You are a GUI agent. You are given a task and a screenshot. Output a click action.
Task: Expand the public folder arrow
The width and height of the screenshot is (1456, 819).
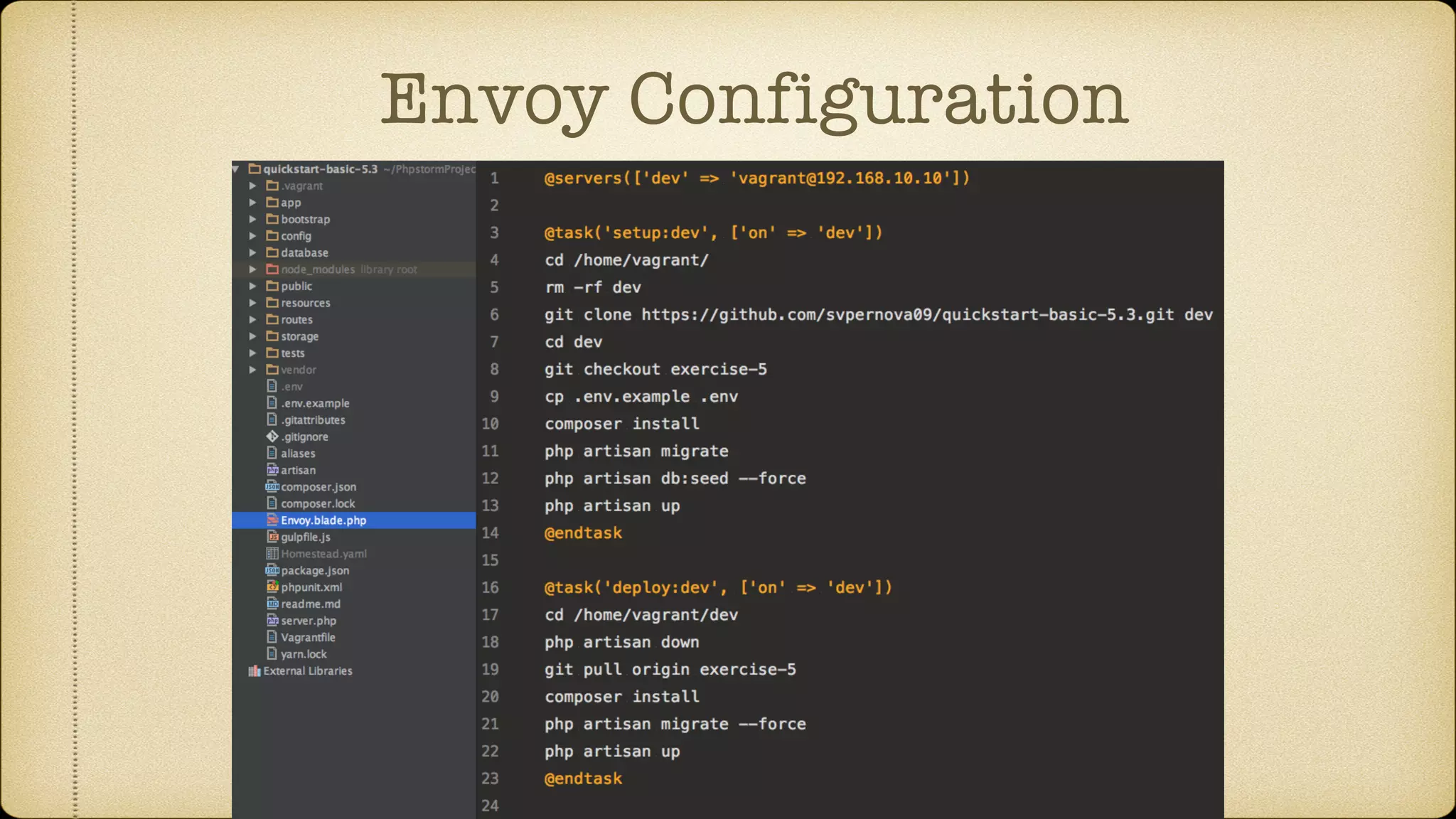(252, 286)
